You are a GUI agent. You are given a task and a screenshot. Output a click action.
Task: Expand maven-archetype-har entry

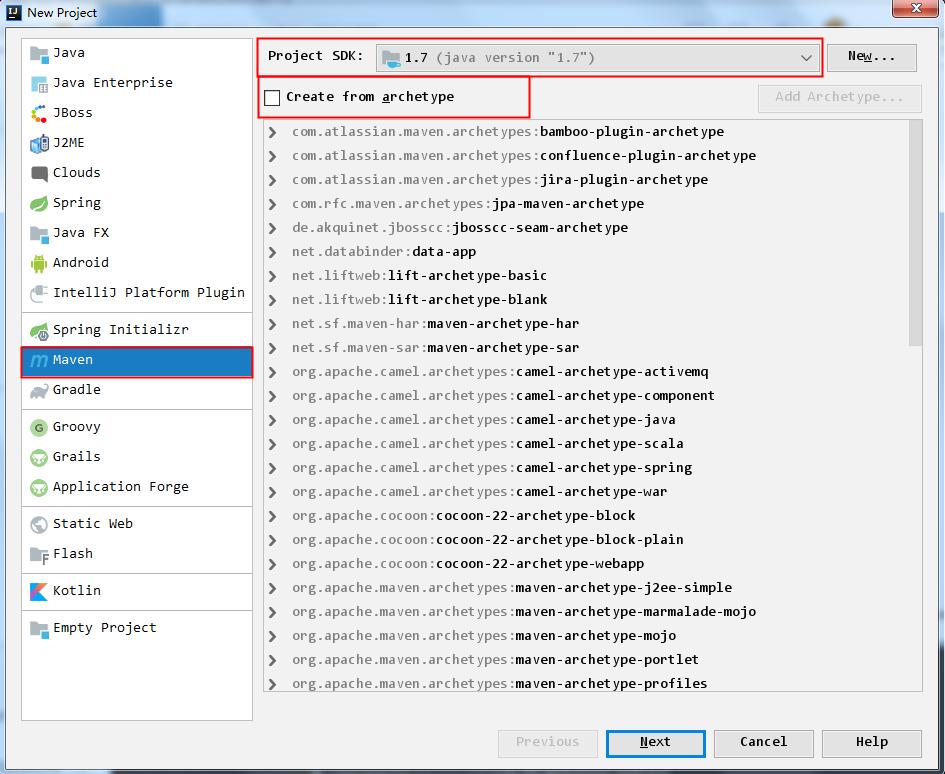click(272, 324)
